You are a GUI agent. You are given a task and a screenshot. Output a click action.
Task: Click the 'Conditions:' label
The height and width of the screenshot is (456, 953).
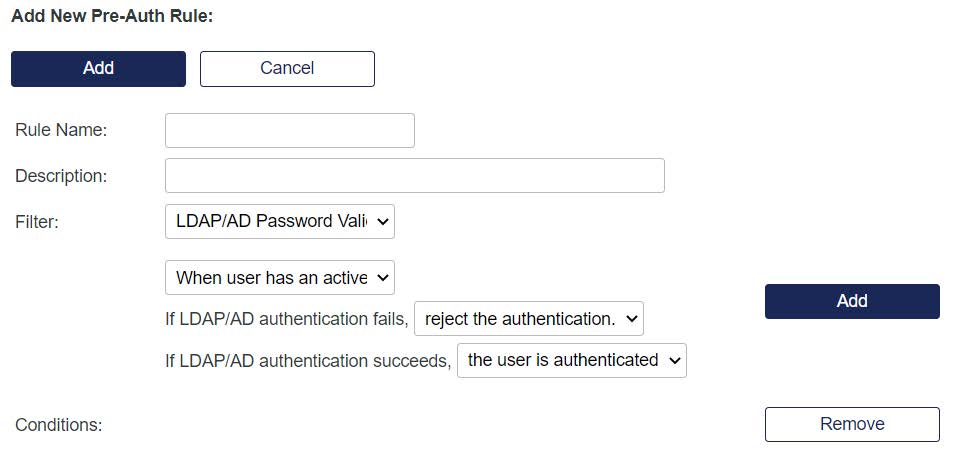click(x=59, y=425)
